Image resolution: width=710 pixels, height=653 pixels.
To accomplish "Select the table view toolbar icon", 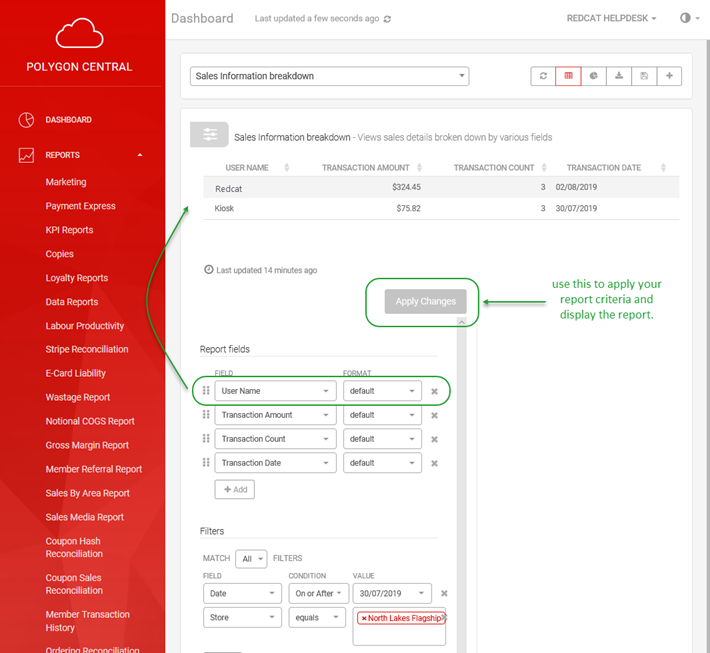I will 568,76.
